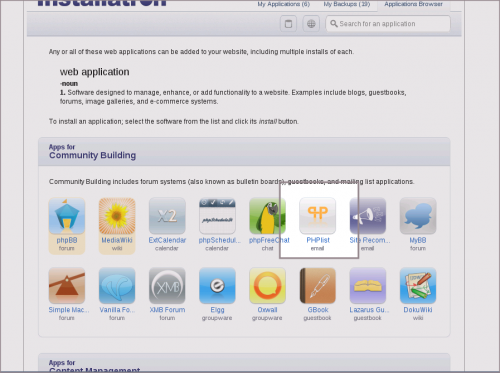Click the Community Building section heading
The width and height of the screenshot is (500, 373).
point(92,155)
